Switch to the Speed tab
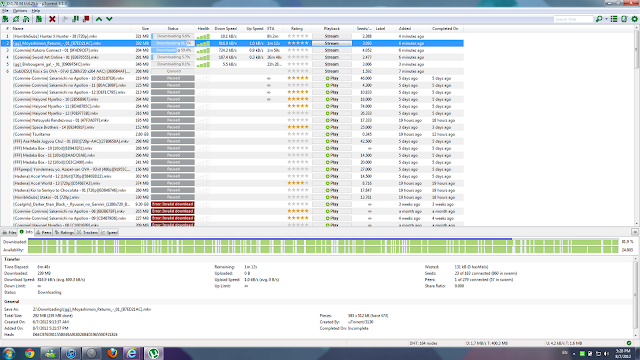The height and width of the screenshot is (360, 640). tap(109, 232)
